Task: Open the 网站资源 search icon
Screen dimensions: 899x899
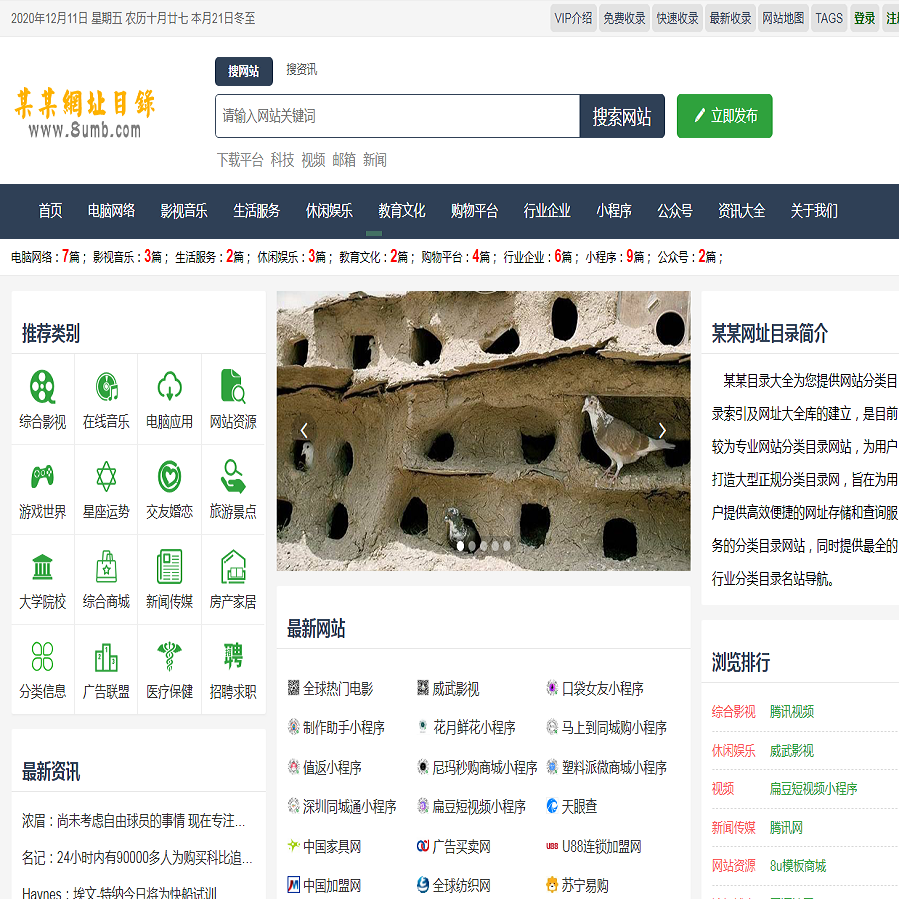Action: 234,387
